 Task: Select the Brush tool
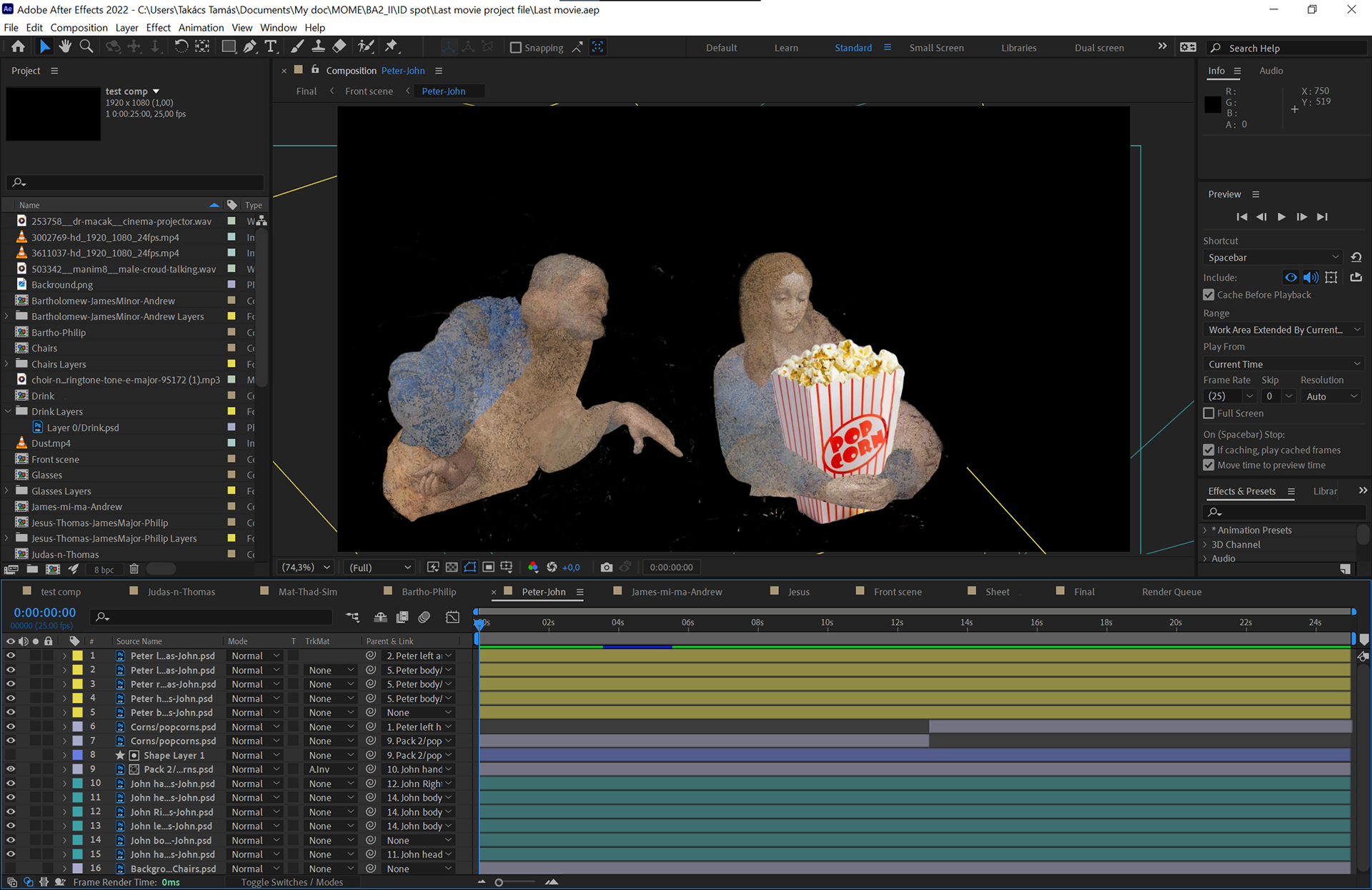297,46
